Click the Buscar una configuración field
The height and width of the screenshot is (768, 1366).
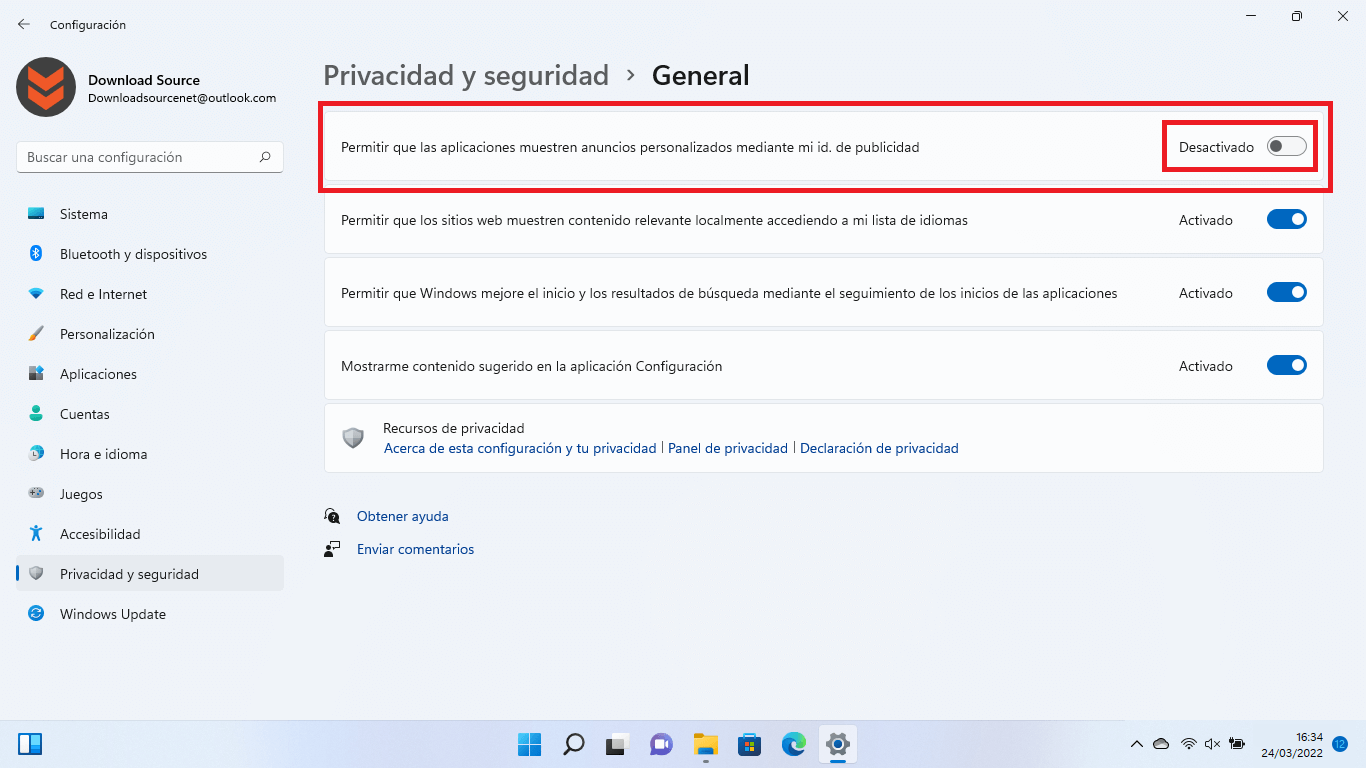150,157
